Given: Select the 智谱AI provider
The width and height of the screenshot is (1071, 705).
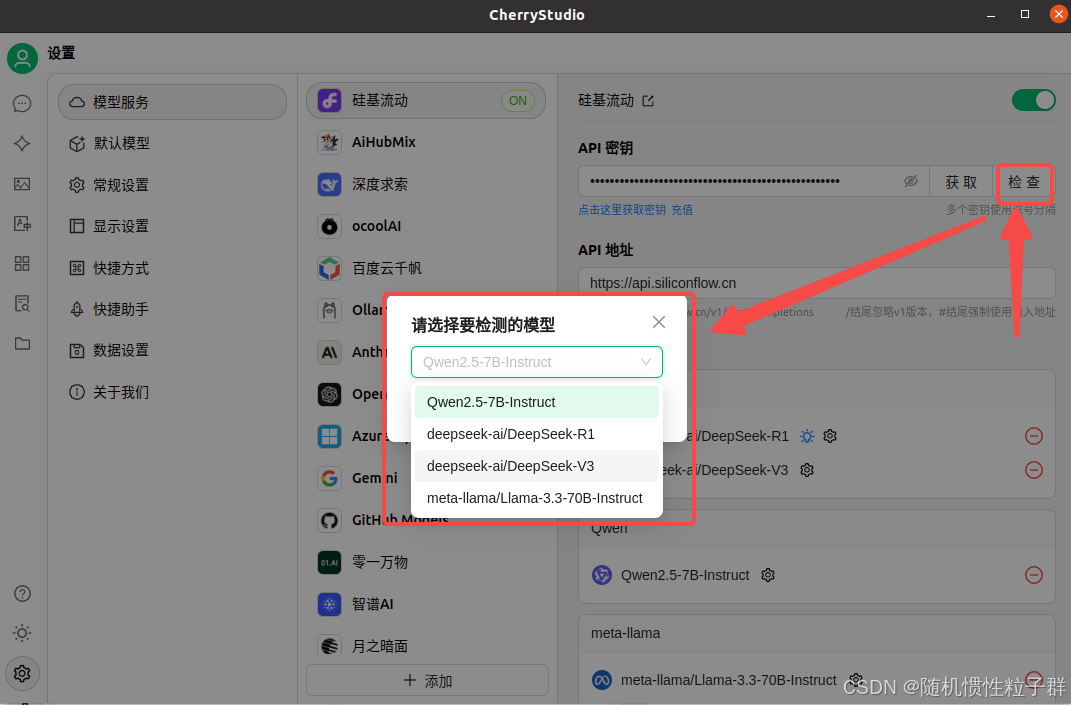Looking at the screenshot, I should coord(426,605).
